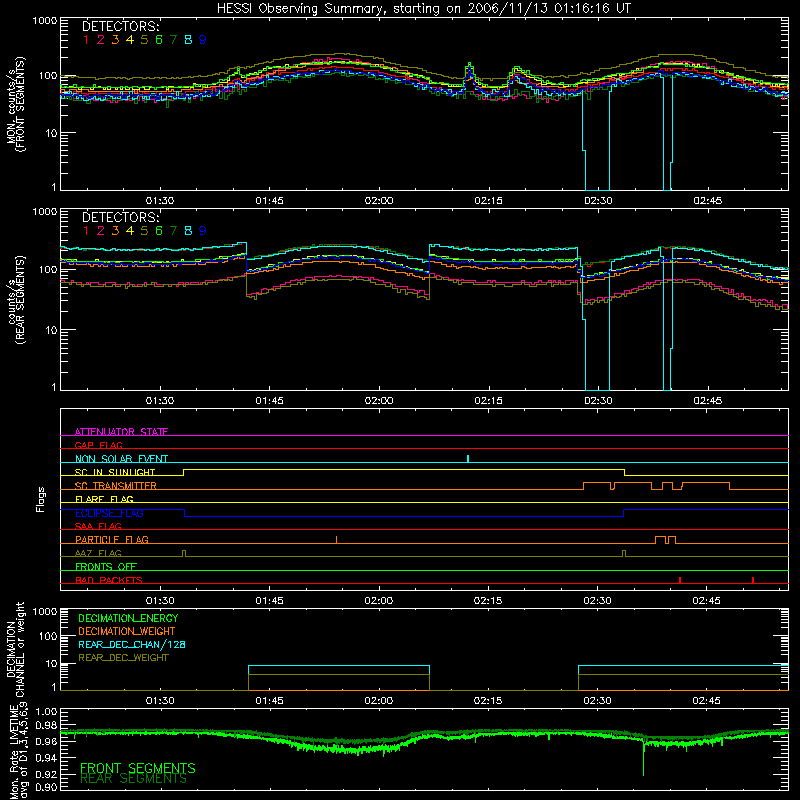
Task: Pick yellow detector 4 in front segments legend
Action: [x=130, y=40]
